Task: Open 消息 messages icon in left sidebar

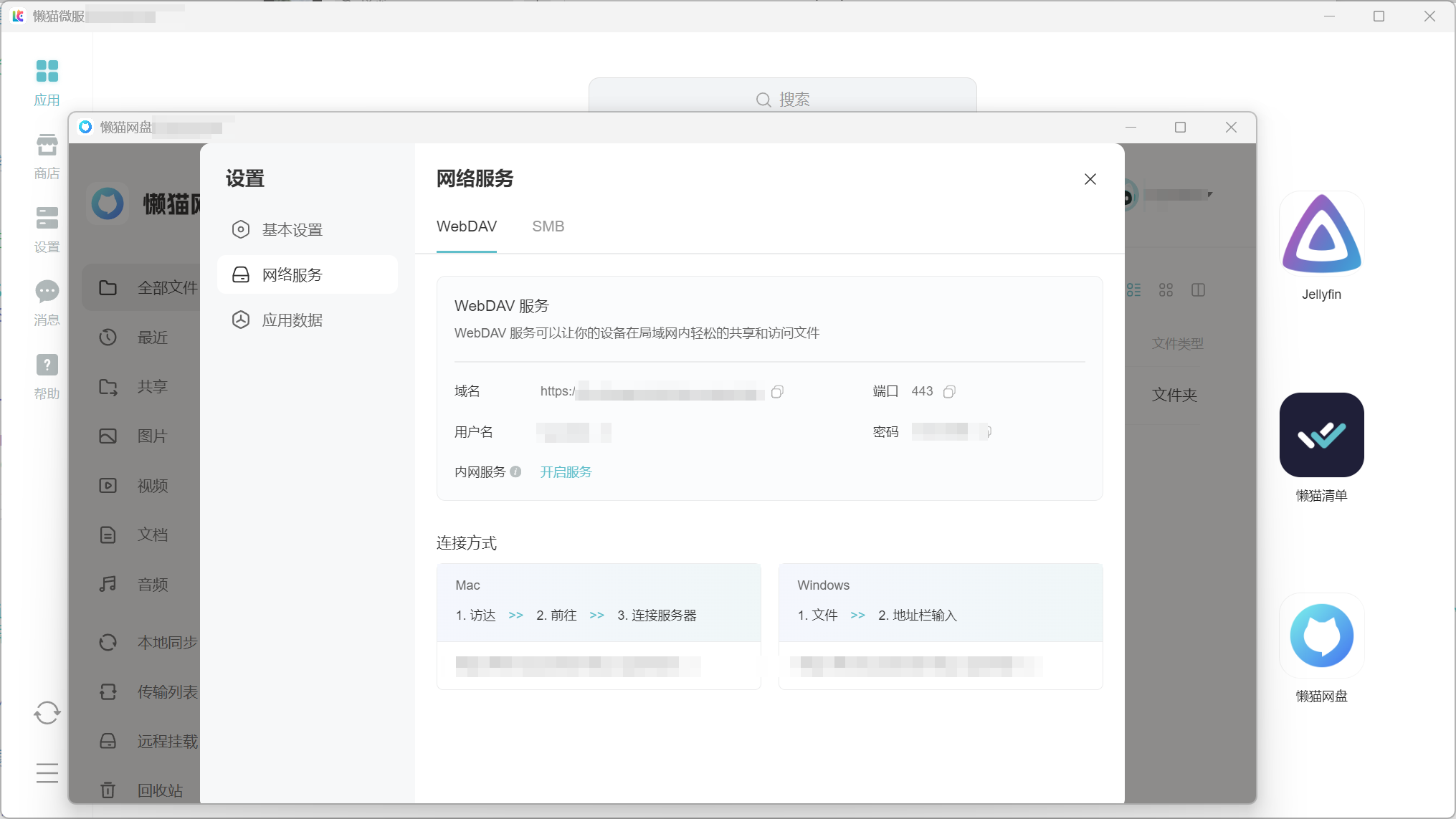Action: tap(47, 292)
